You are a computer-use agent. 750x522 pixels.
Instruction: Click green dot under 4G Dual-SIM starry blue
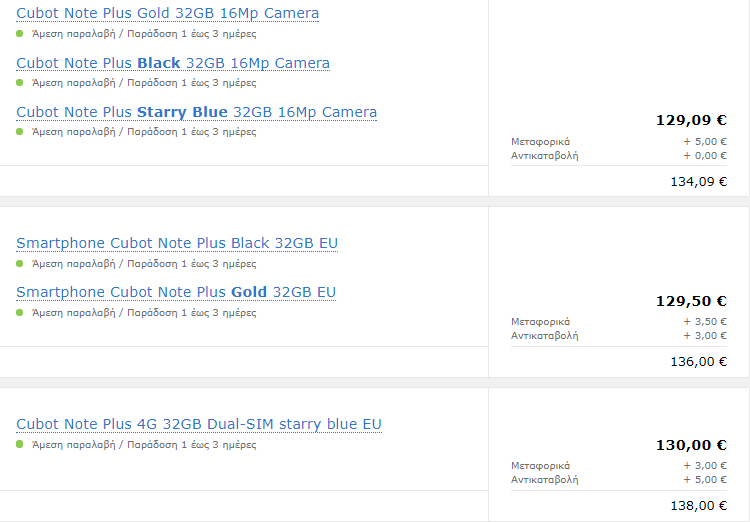click(x=20, y=444)
